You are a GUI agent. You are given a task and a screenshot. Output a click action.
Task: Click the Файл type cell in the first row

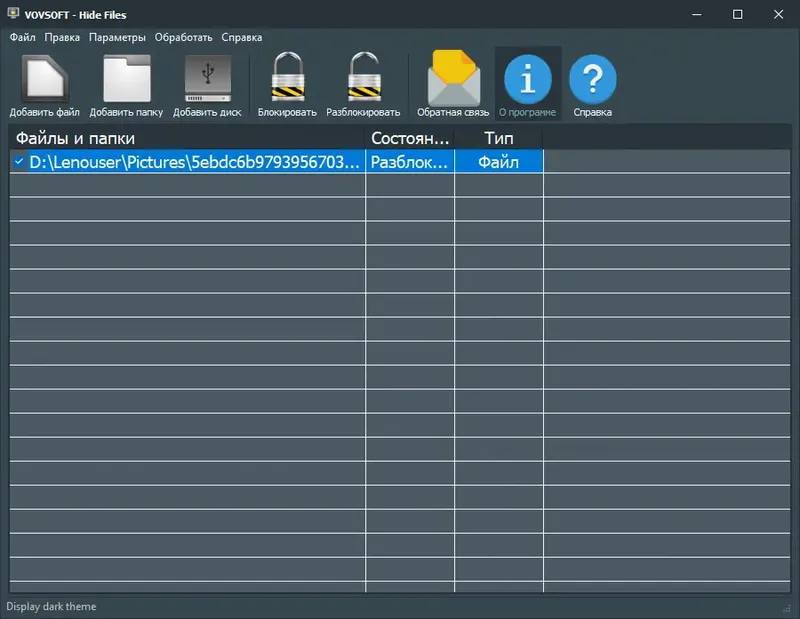pos(498,162)
